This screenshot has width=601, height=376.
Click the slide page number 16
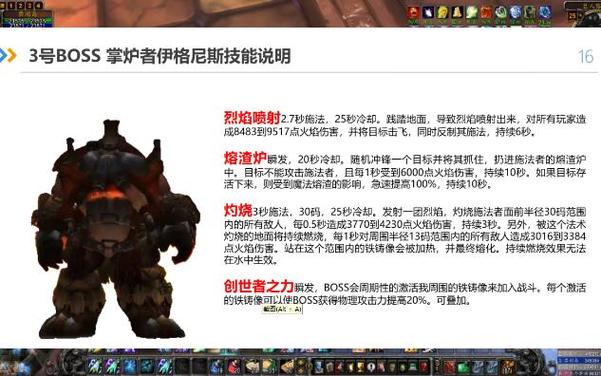pos(586,57)
